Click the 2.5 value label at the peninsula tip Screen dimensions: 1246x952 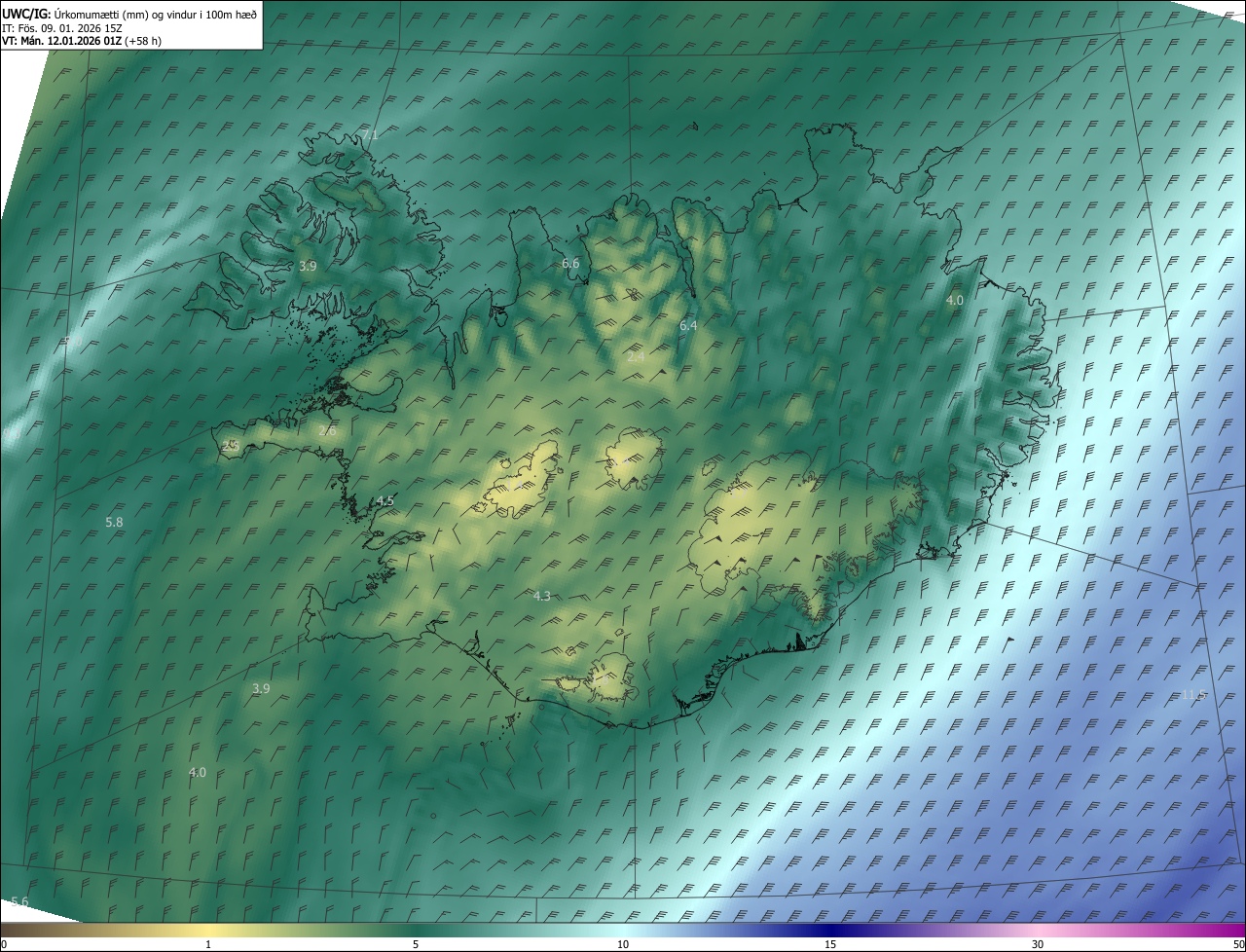point(230,445)
